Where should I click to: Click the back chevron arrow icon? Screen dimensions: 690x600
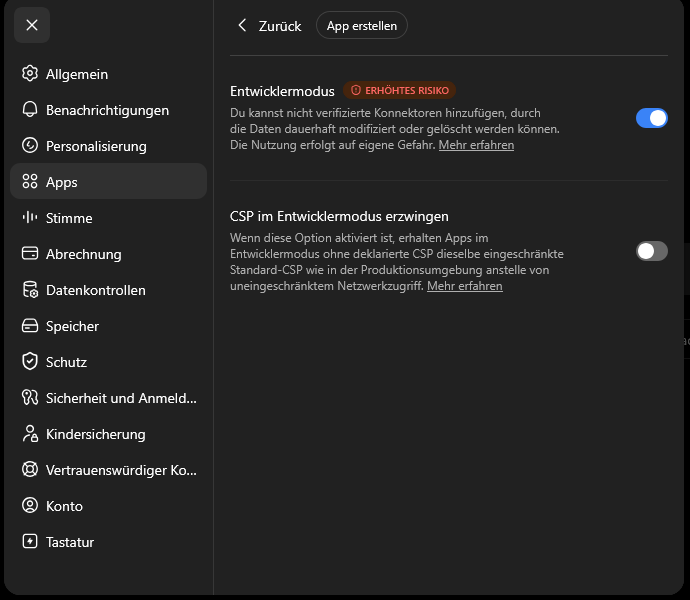point(242,26)
